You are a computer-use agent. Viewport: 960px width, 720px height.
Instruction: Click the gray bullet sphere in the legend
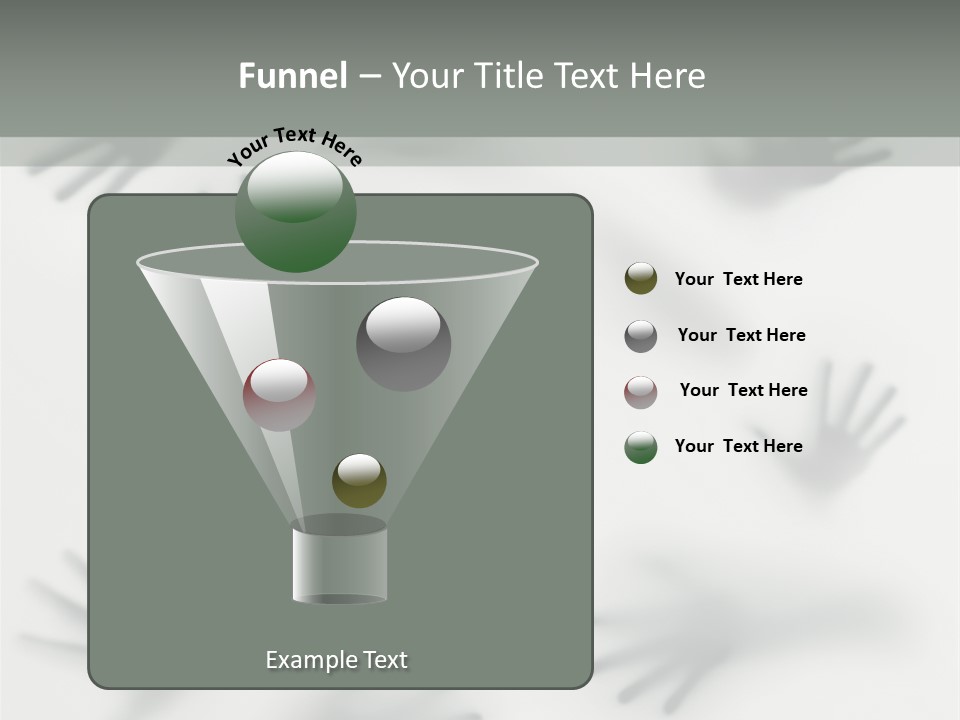coord(639,335)
